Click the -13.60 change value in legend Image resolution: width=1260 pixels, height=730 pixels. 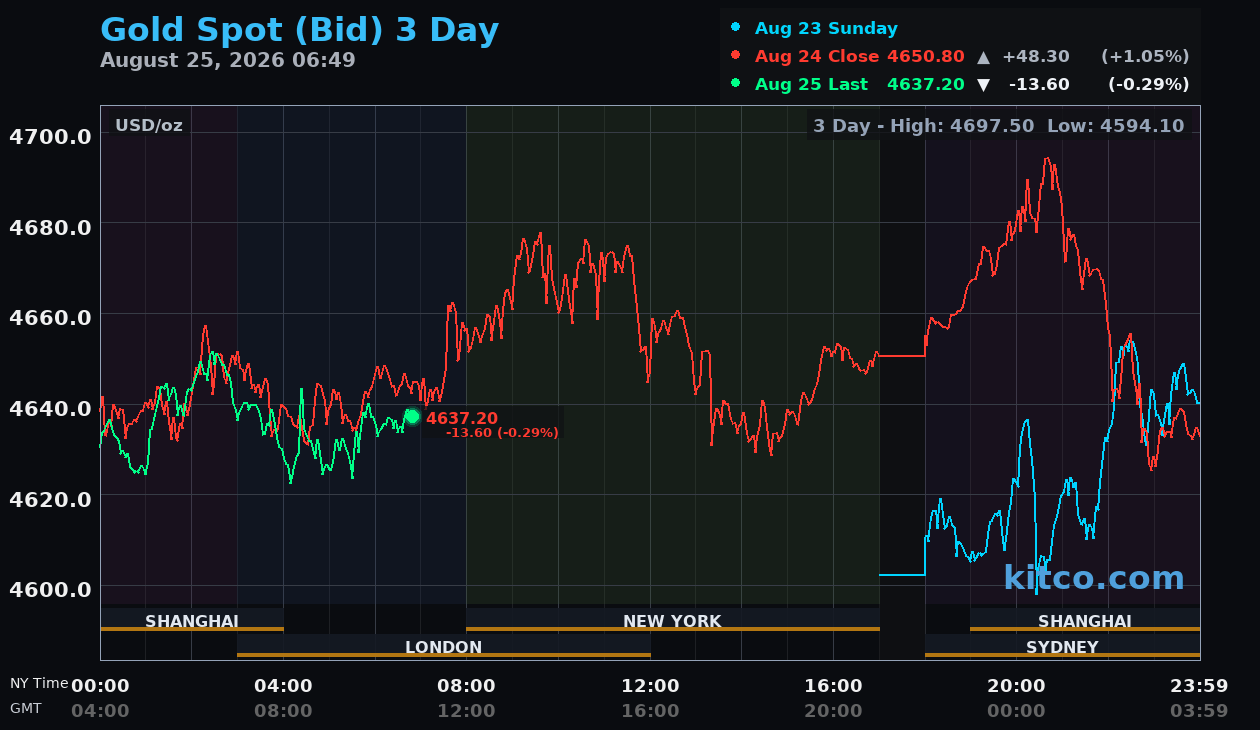1039,84
